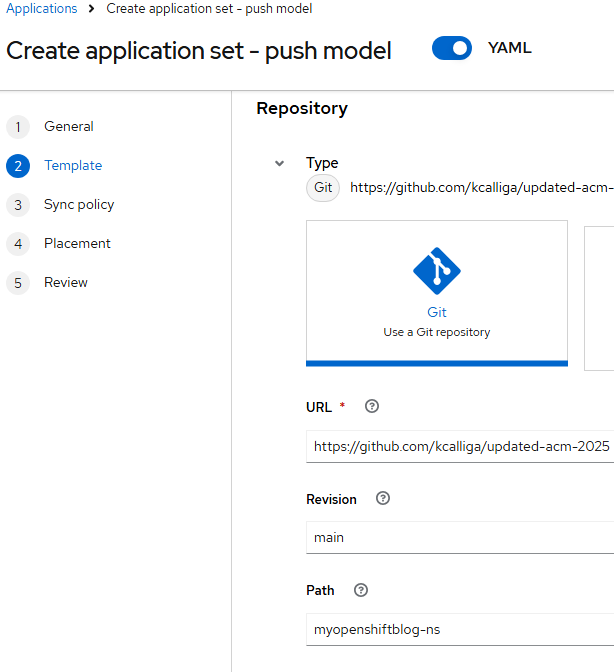
Task: Select the Git chip label
Action: [x=323, y=187]
